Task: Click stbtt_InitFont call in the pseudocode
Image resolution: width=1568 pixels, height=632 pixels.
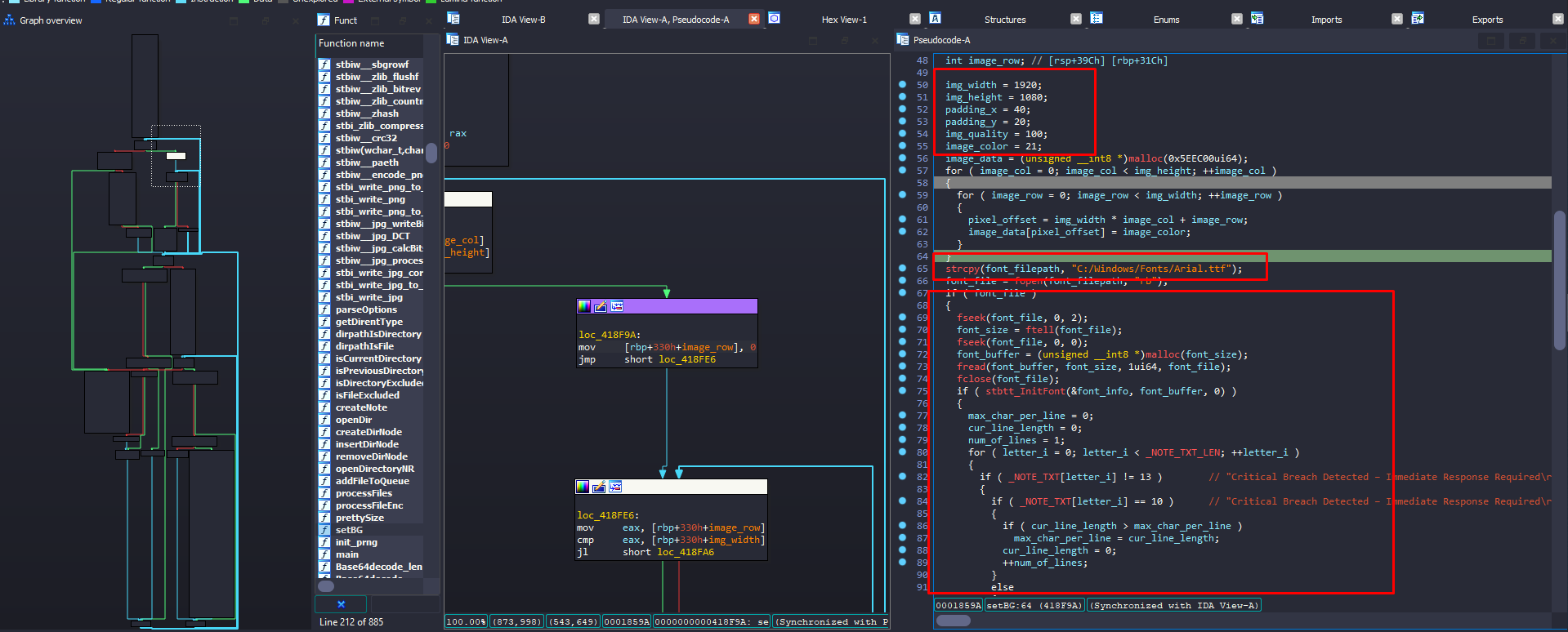Action: click(x=1025, y=391)
